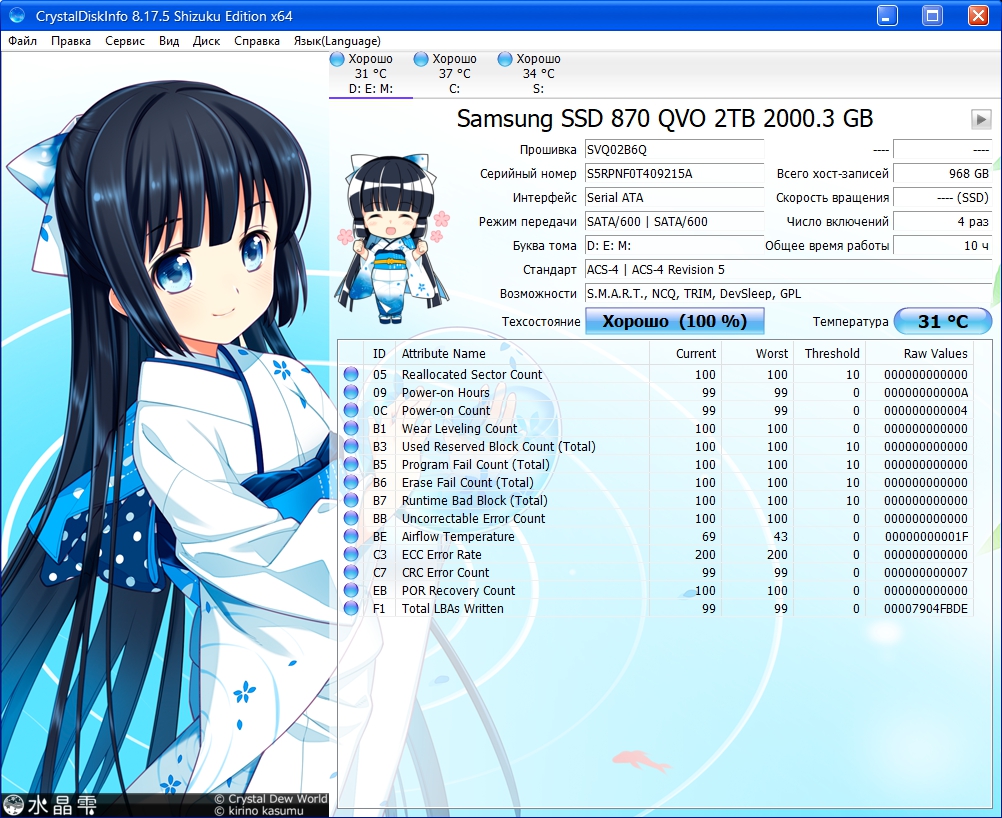1002x818 pixels.
Task: Click status orb for Program Fail Count
Action: click(351, 464)
